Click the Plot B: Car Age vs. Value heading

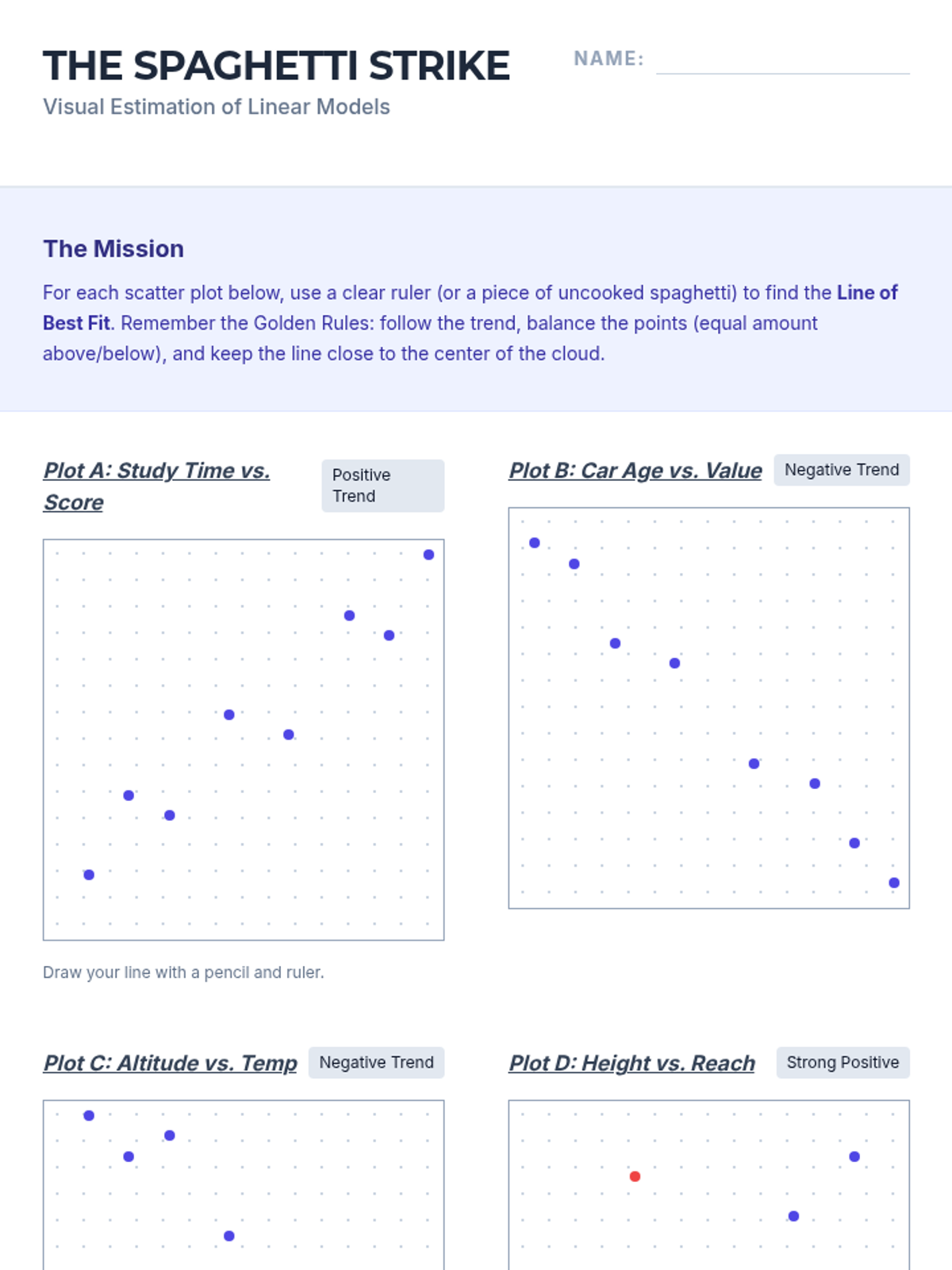[635, 471]
